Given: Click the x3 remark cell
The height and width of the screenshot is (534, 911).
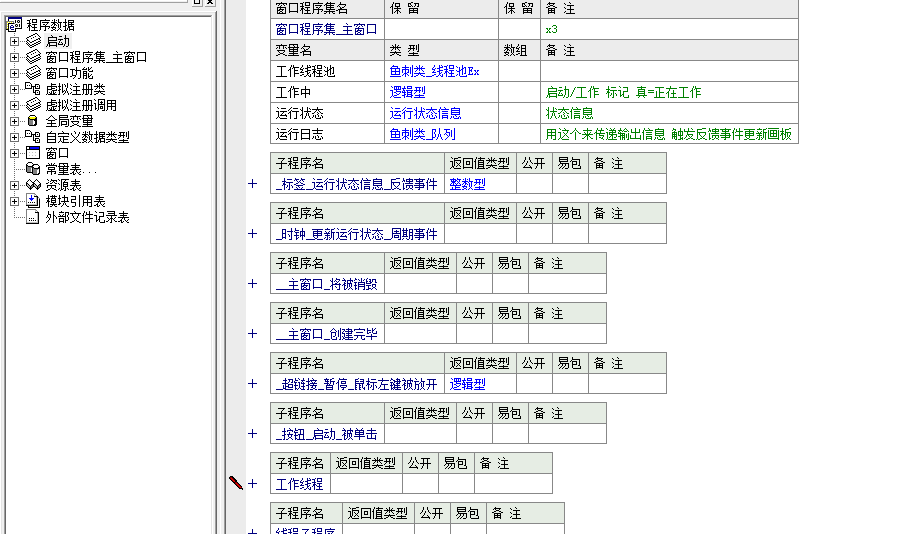Looking at the screenshot, I should coord(669,29).
